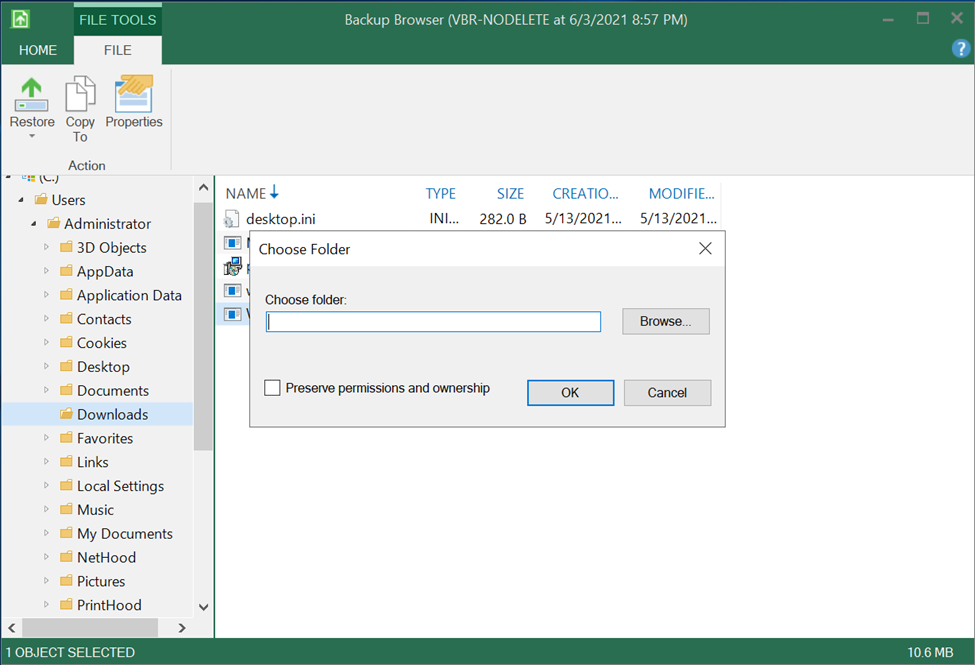
Task: Click the desktop.ini file icon
Action: point(232,219)
